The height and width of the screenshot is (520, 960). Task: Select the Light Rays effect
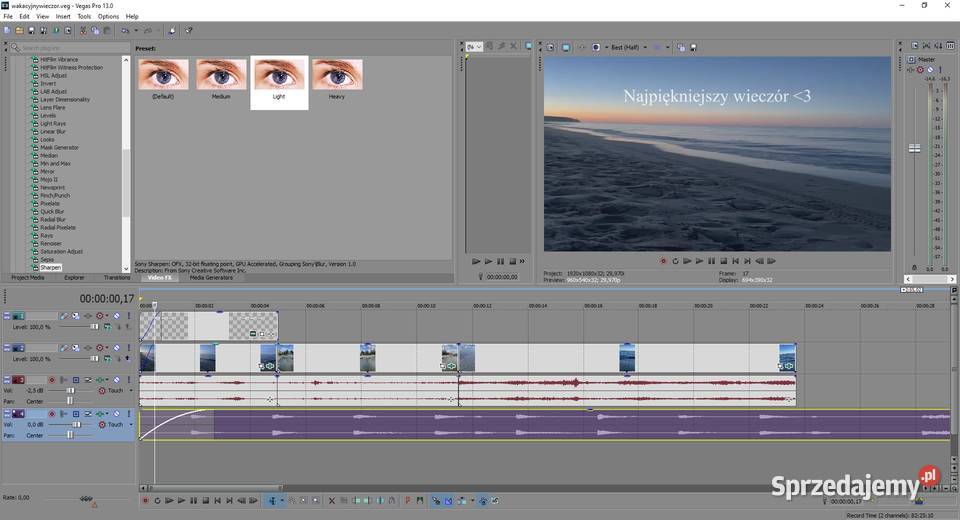[53, 123]
